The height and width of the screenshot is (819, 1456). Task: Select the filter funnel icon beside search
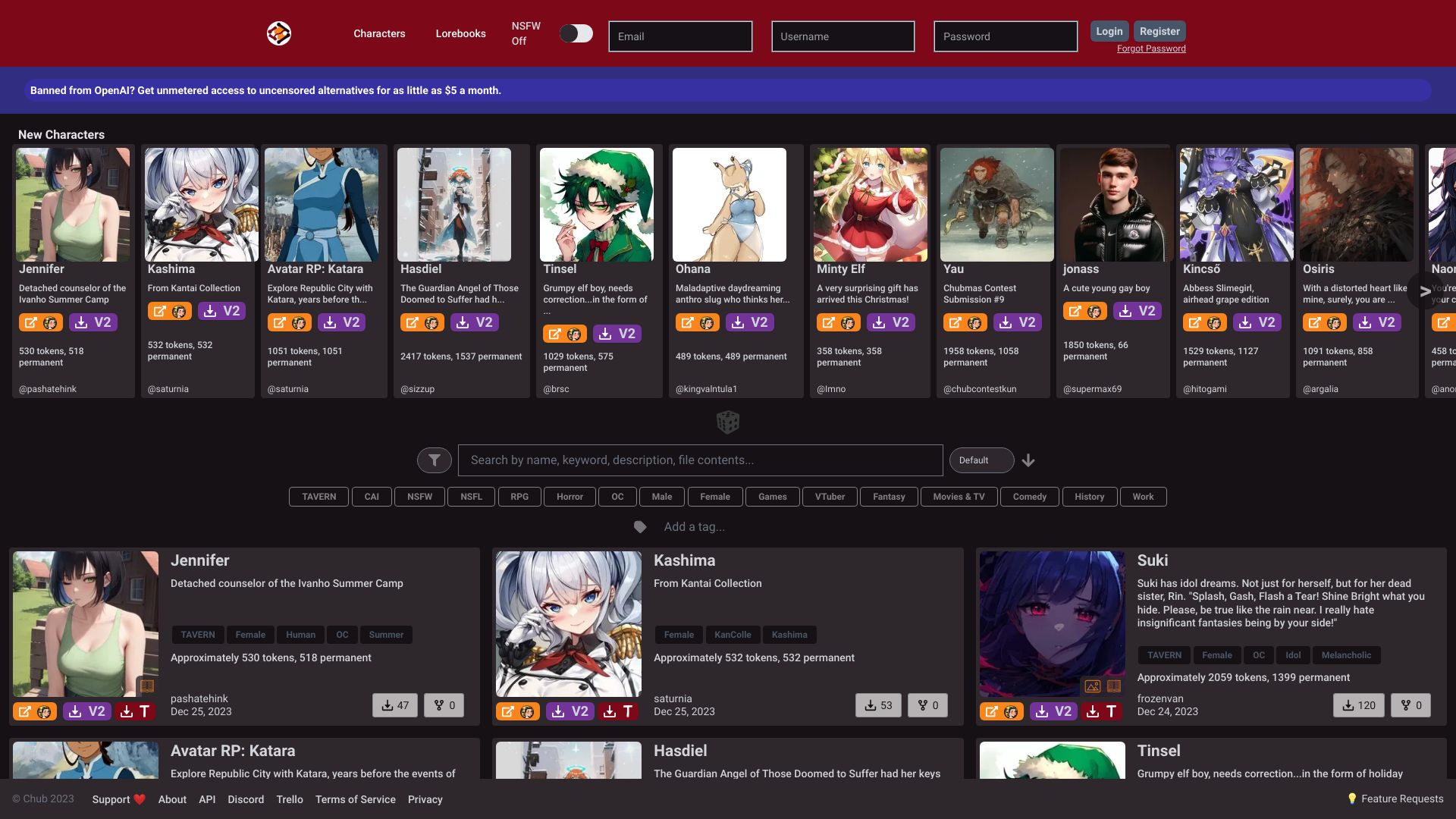434,460
